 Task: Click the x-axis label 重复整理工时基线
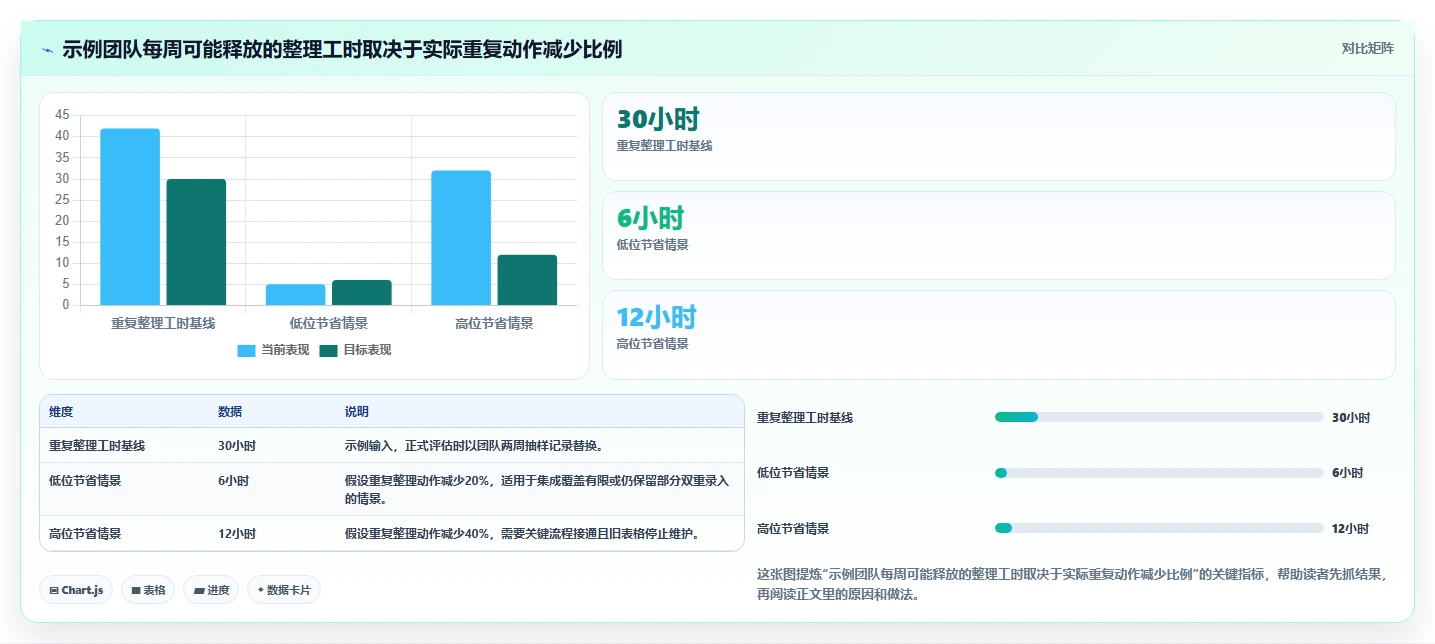[163, 323]
